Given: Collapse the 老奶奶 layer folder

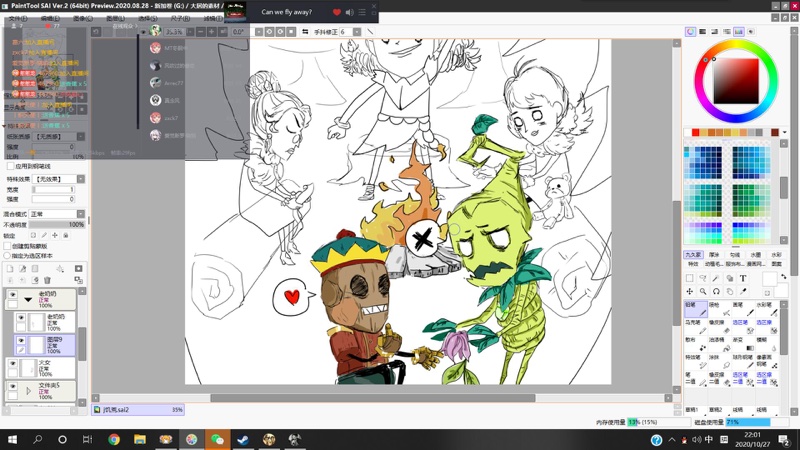Looking at the screenshot, I should point(28,297).
